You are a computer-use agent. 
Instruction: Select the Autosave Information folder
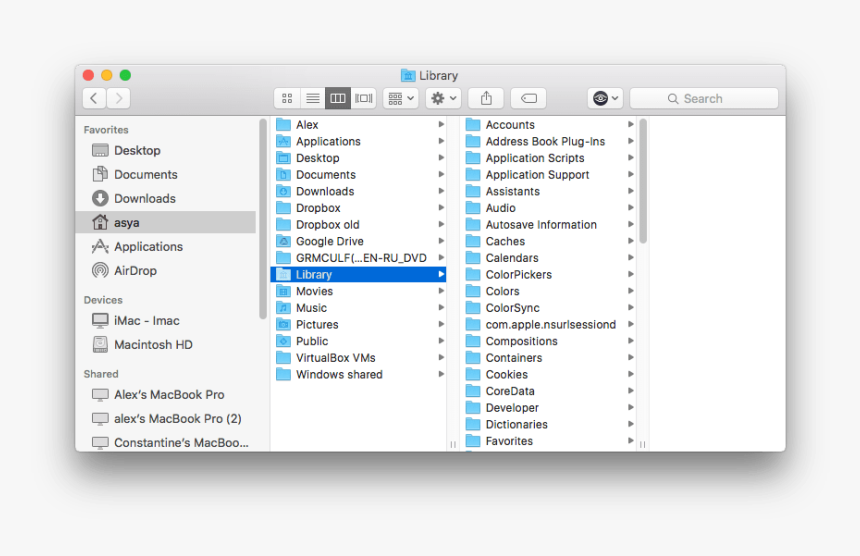[548, 225]
